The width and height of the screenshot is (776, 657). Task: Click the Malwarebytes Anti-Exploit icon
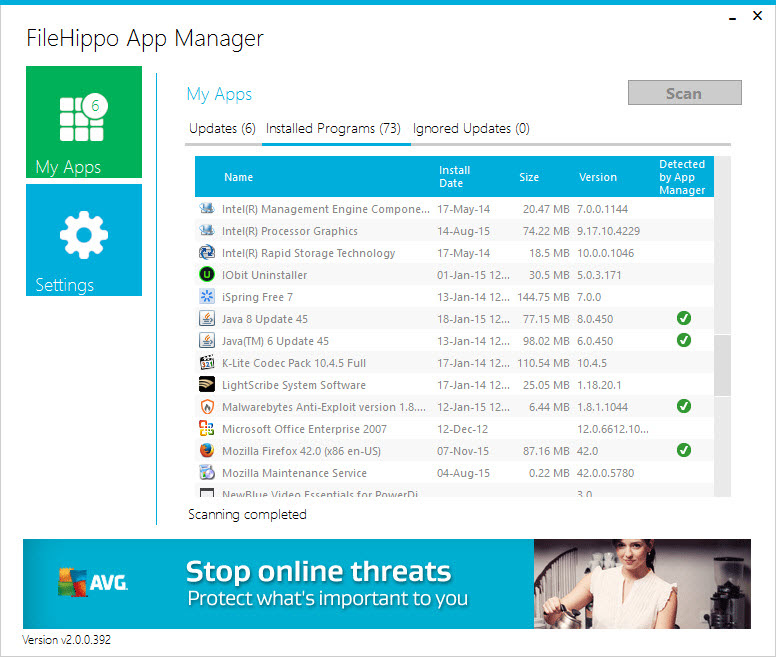pos(207,406)
